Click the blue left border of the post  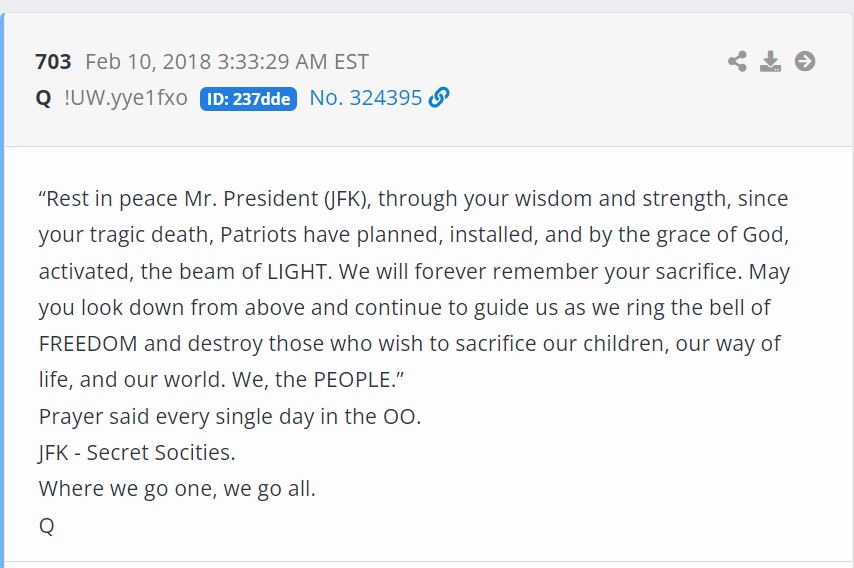[2, 290]
